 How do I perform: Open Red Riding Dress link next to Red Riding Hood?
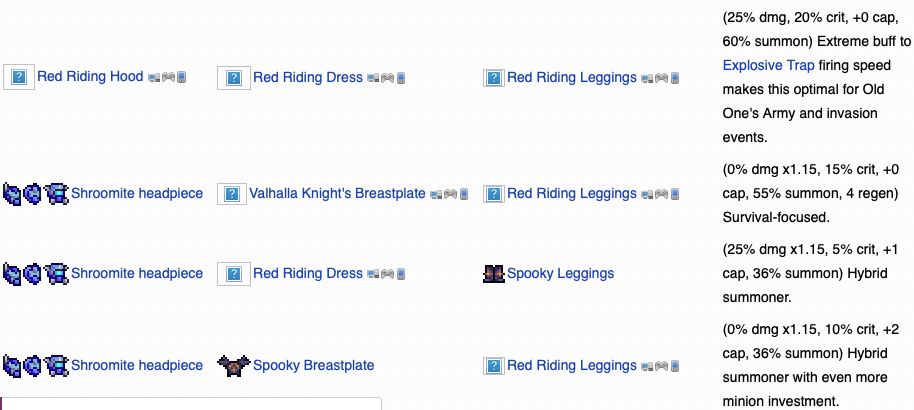[307, 77]
